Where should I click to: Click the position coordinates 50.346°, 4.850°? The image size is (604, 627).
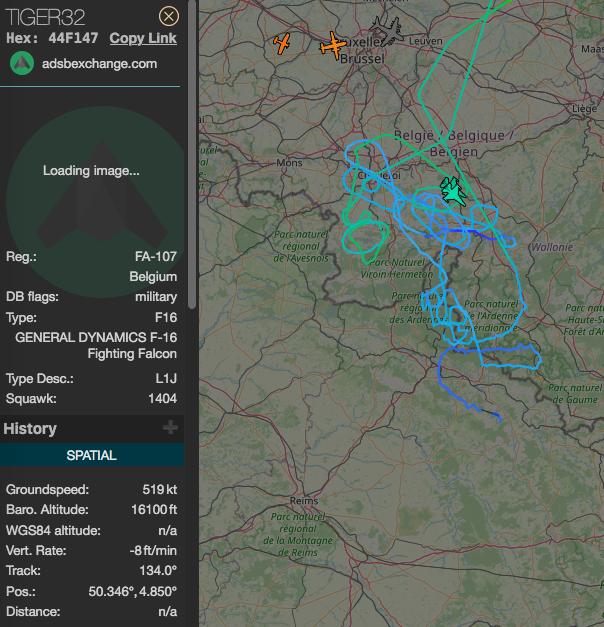[132, 591]
